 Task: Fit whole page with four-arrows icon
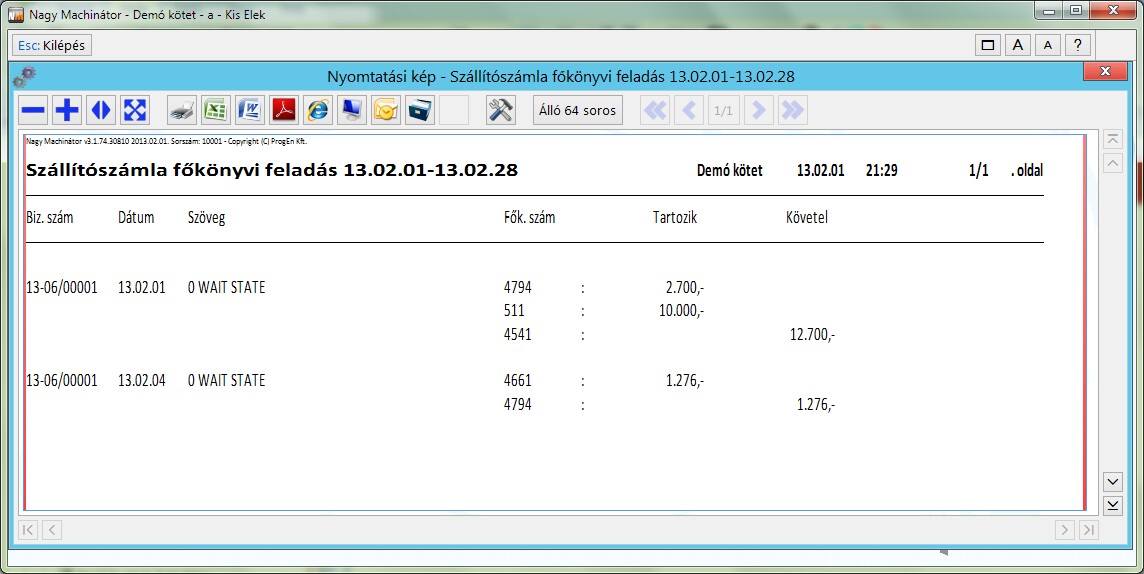136,110
